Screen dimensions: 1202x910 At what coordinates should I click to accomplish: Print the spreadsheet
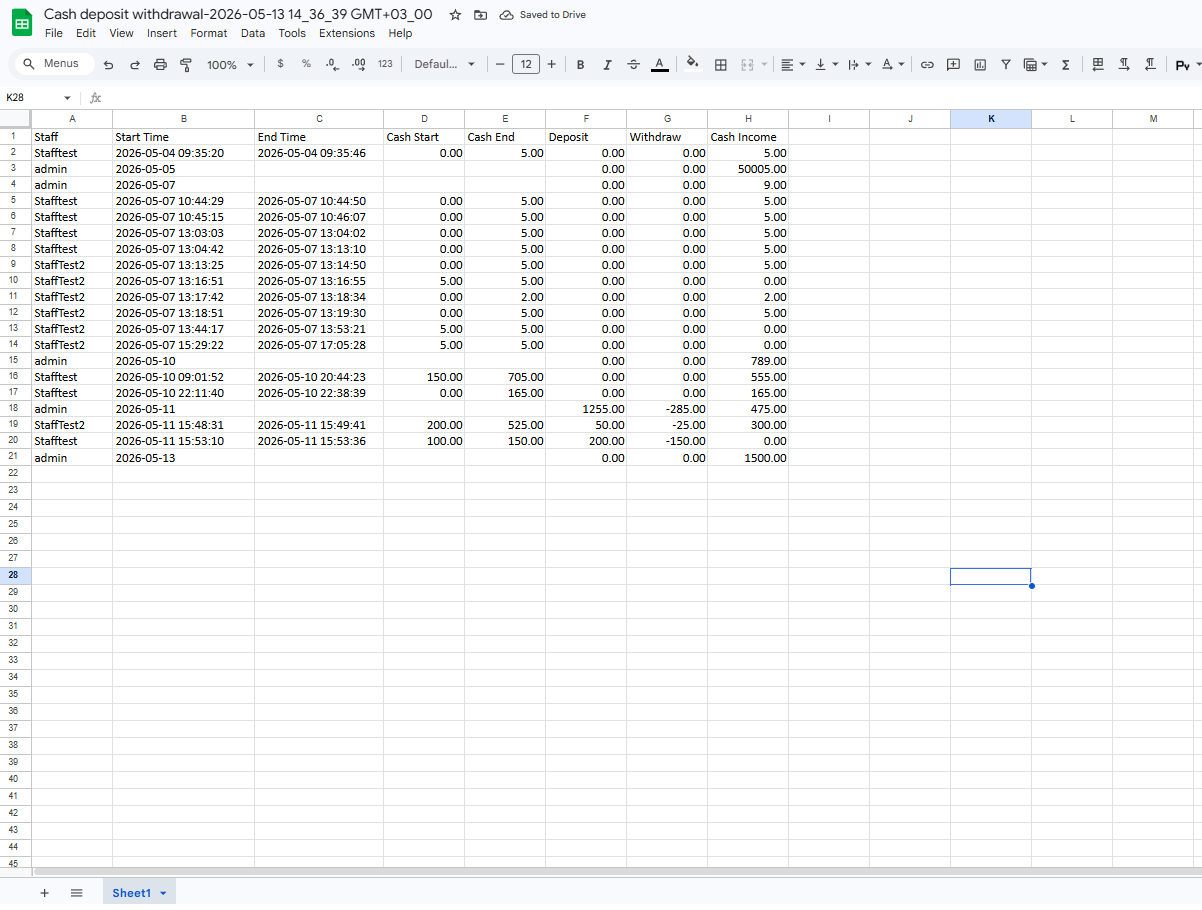coord(160,64)
